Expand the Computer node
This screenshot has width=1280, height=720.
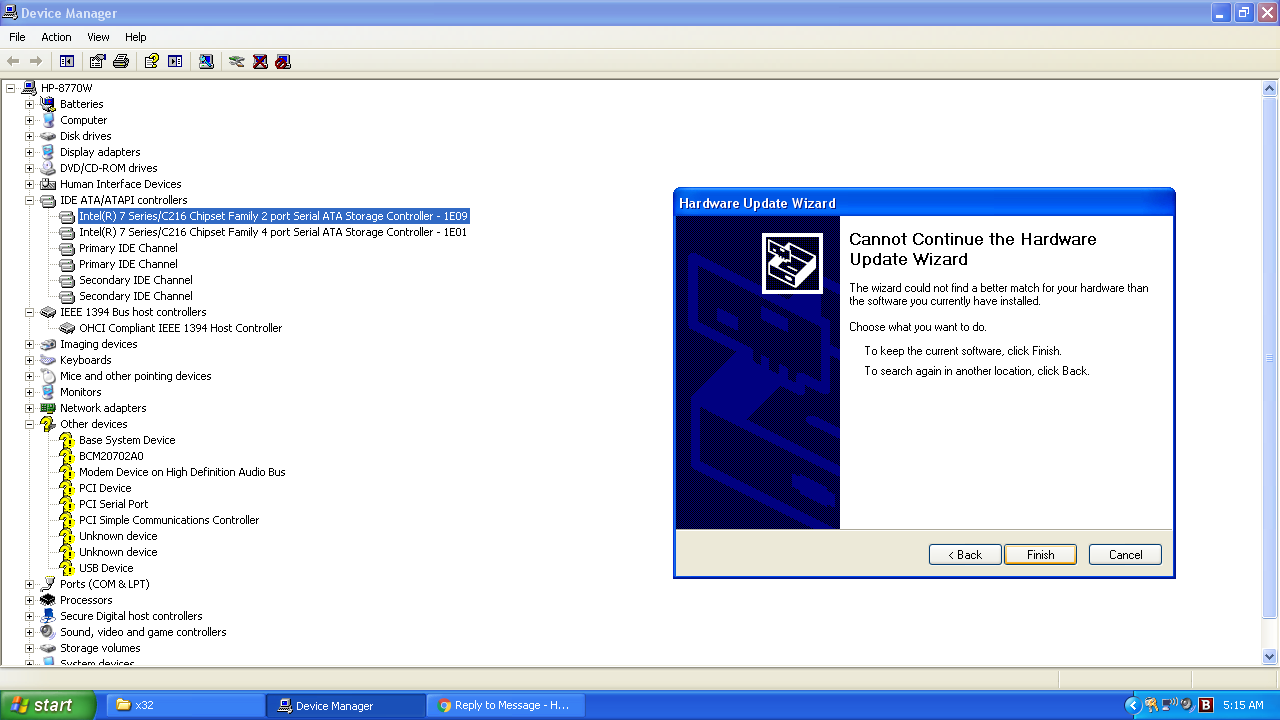point(29,120)
